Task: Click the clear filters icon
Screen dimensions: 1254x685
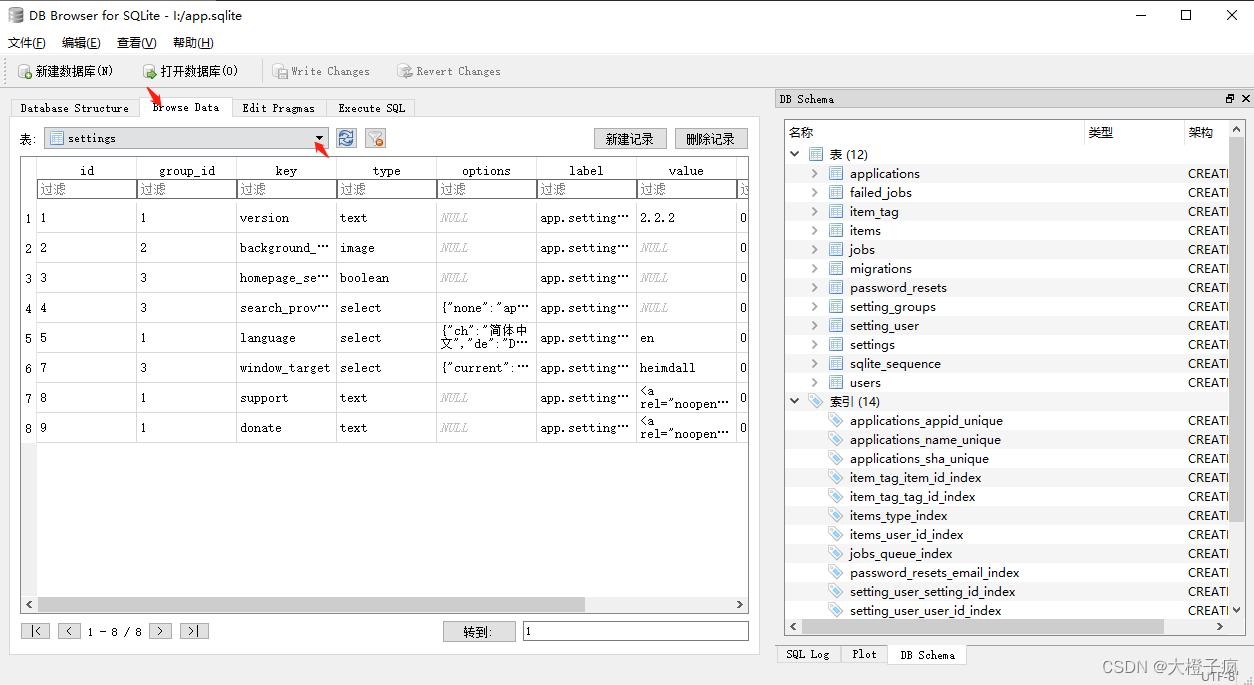Action: tap(375, 139)
